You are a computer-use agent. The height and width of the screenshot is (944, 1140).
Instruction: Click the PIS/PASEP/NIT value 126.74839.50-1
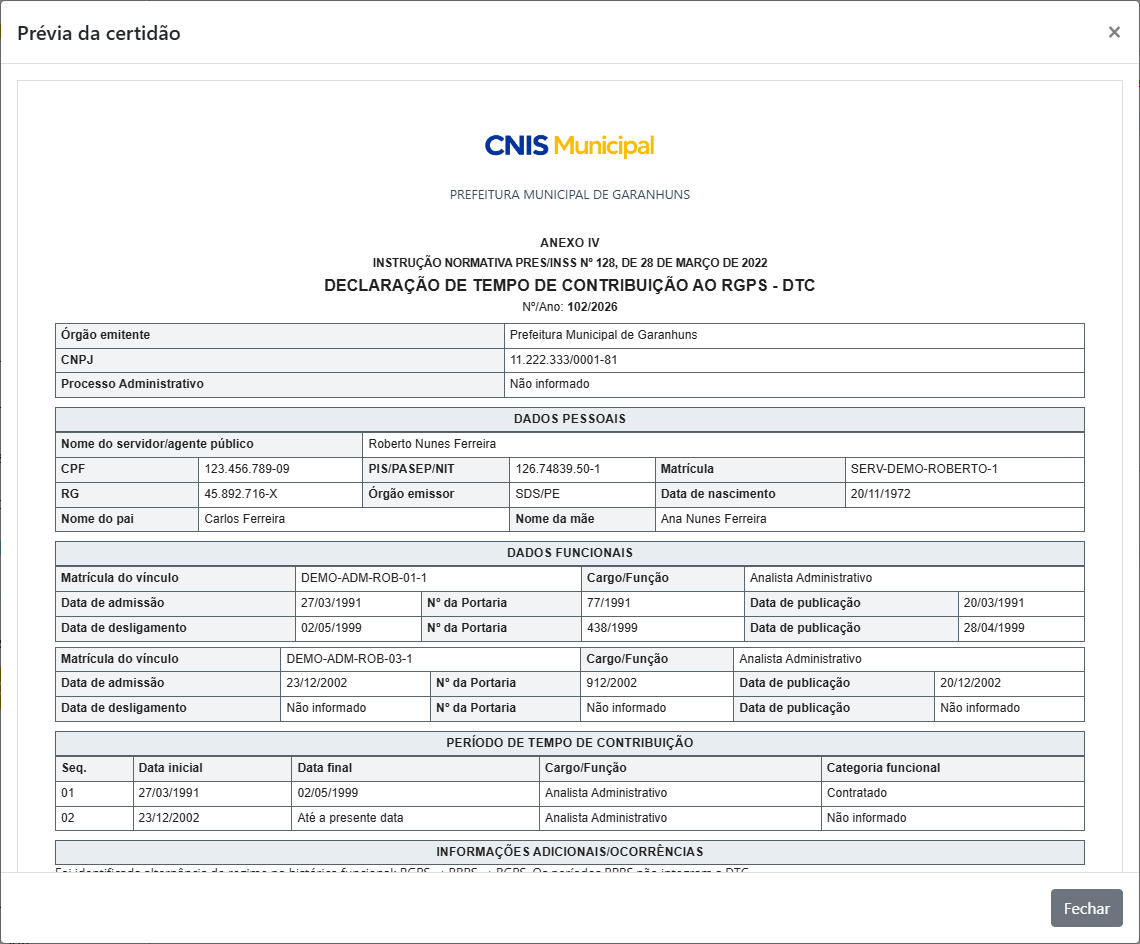pos(558,469)
